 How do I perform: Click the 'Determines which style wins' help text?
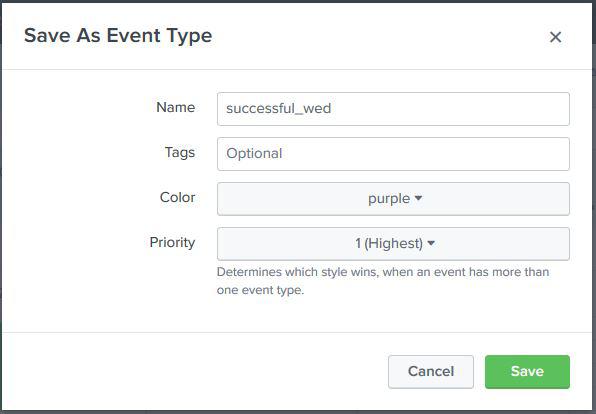[383, 281]
